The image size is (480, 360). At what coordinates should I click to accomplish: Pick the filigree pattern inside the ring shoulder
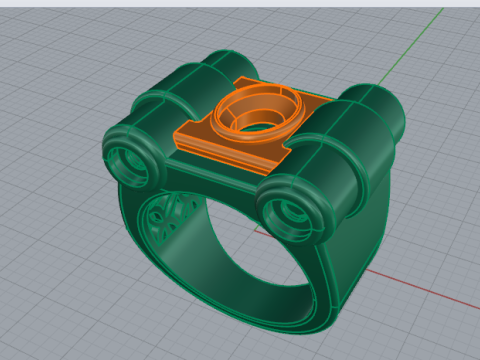(x=173, y=217)
